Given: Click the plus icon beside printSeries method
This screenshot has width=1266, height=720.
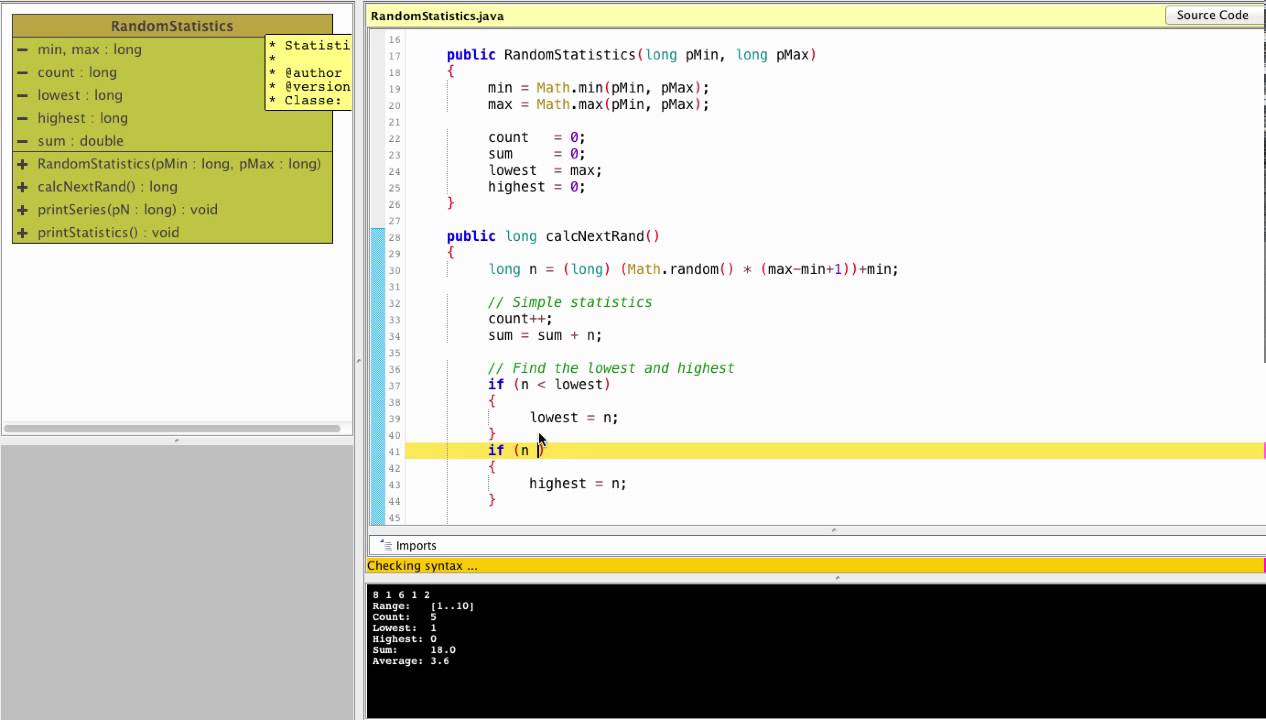Looking at the screenshot, I should tap(22, 210).
